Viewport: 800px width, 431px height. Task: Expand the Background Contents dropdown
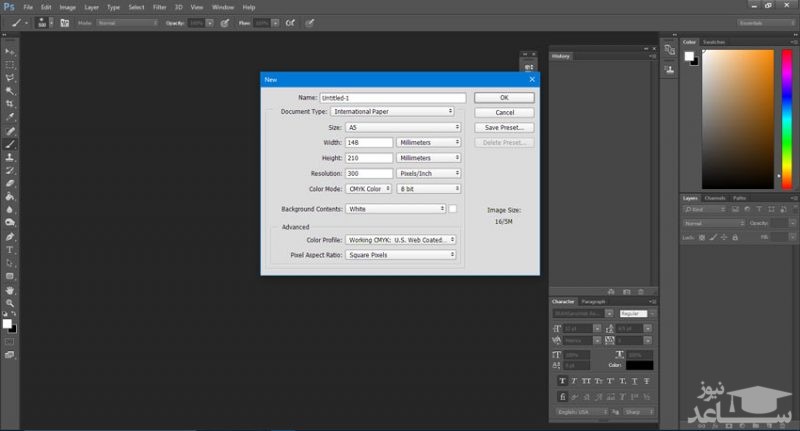[395, 209]
